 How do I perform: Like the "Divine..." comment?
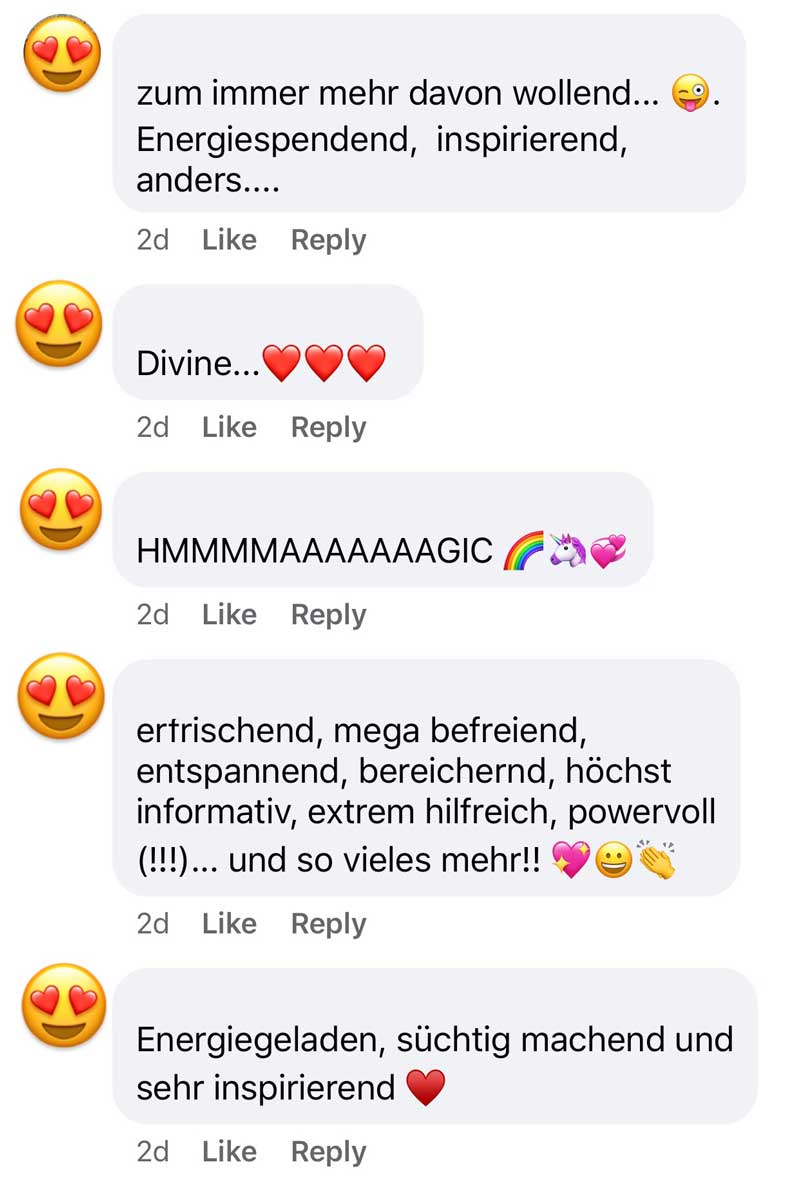point(229,427)
